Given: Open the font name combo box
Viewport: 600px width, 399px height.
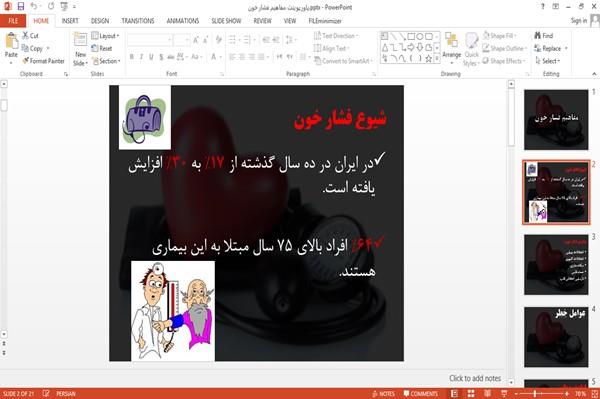Looking at the screenshot, I should point(150,40).
